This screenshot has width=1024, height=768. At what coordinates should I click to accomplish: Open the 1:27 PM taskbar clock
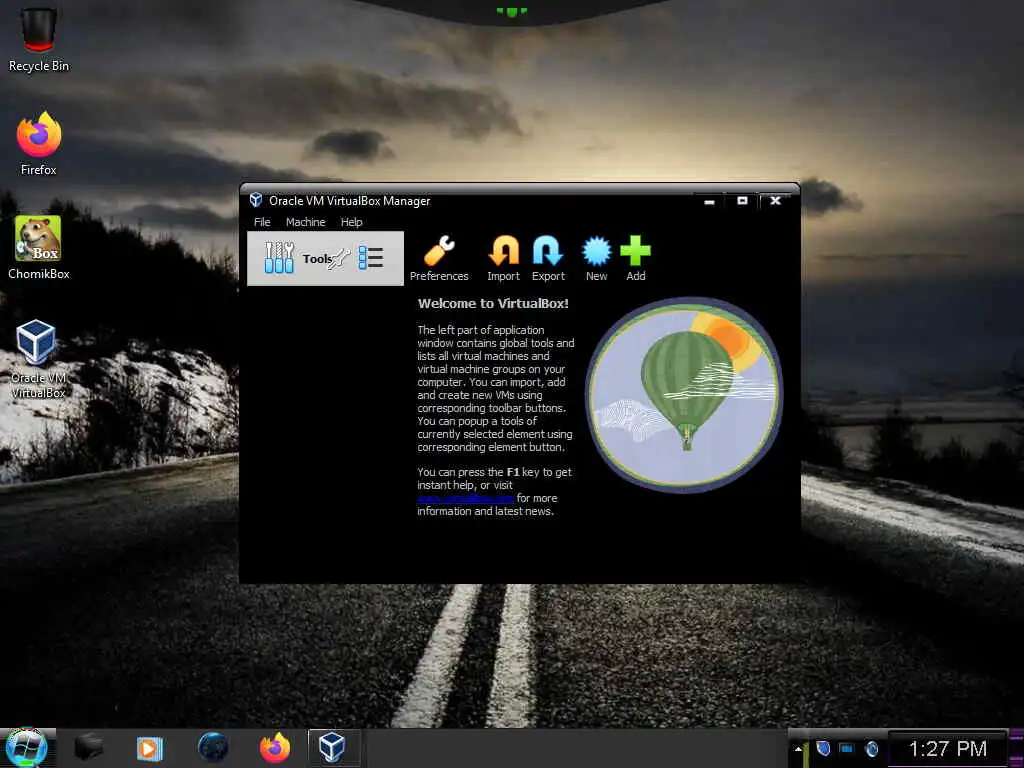[x=948, y=749]
